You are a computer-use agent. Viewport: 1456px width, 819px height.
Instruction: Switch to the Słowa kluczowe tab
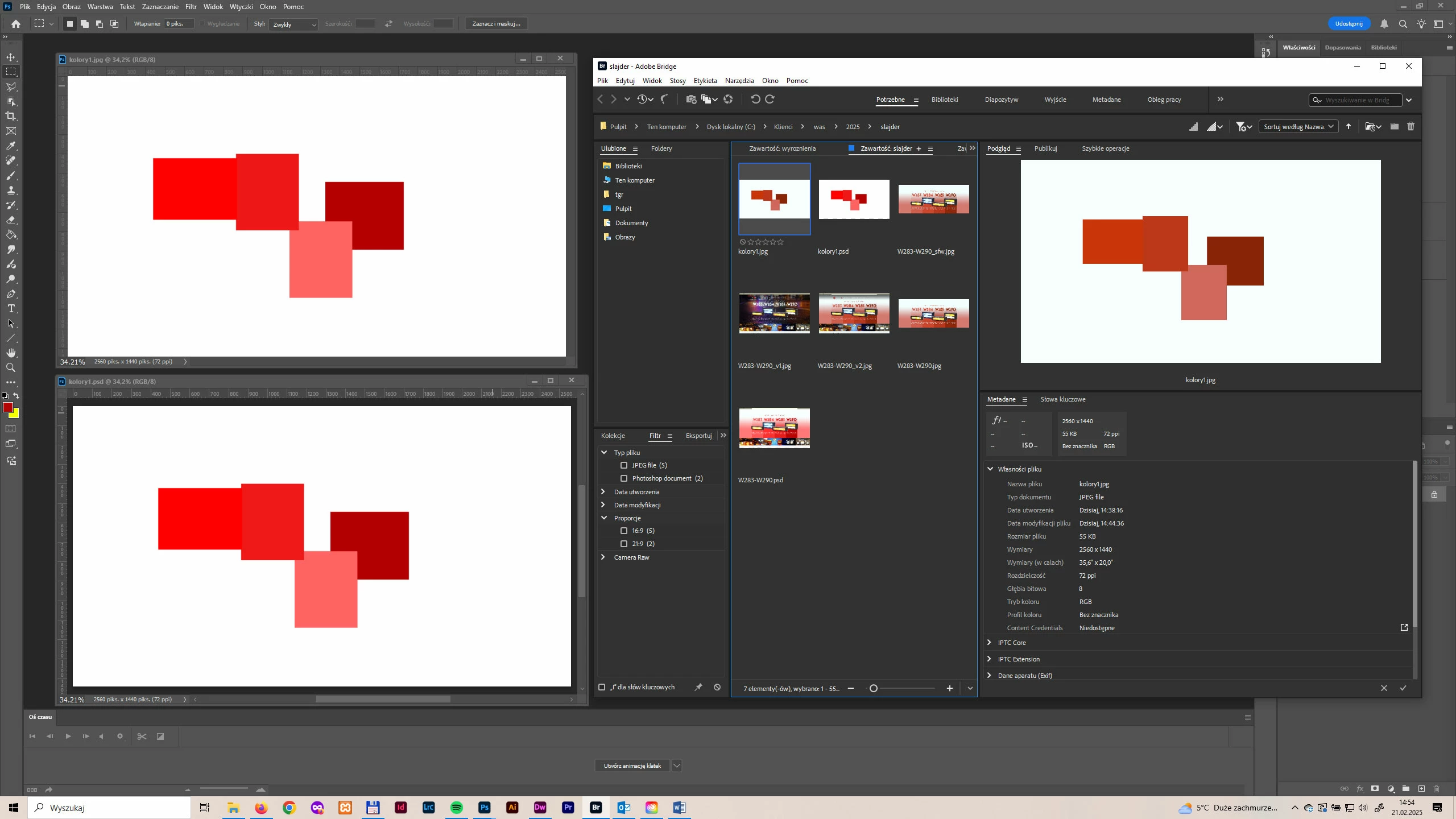point(1062,399)
